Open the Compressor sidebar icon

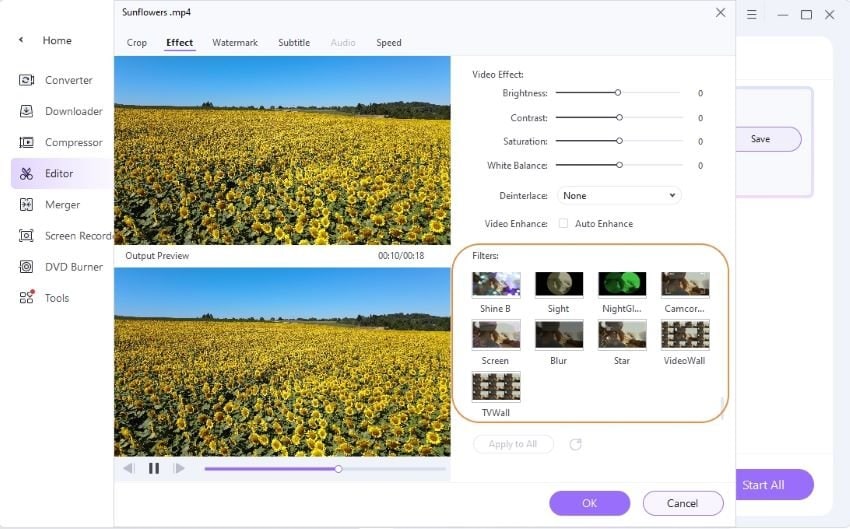click(26, 143)
